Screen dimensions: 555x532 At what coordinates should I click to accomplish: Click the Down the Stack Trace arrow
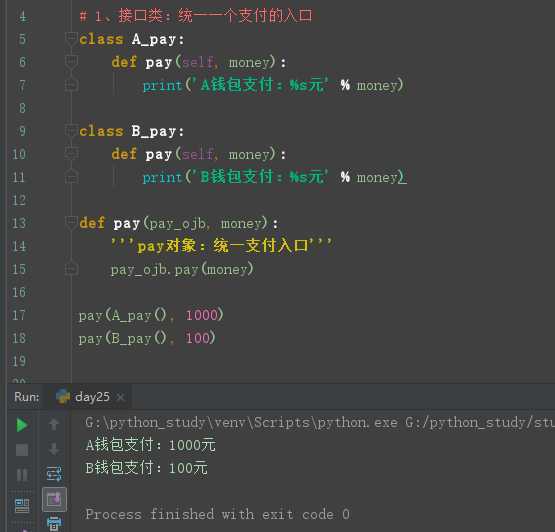(54, 449)
